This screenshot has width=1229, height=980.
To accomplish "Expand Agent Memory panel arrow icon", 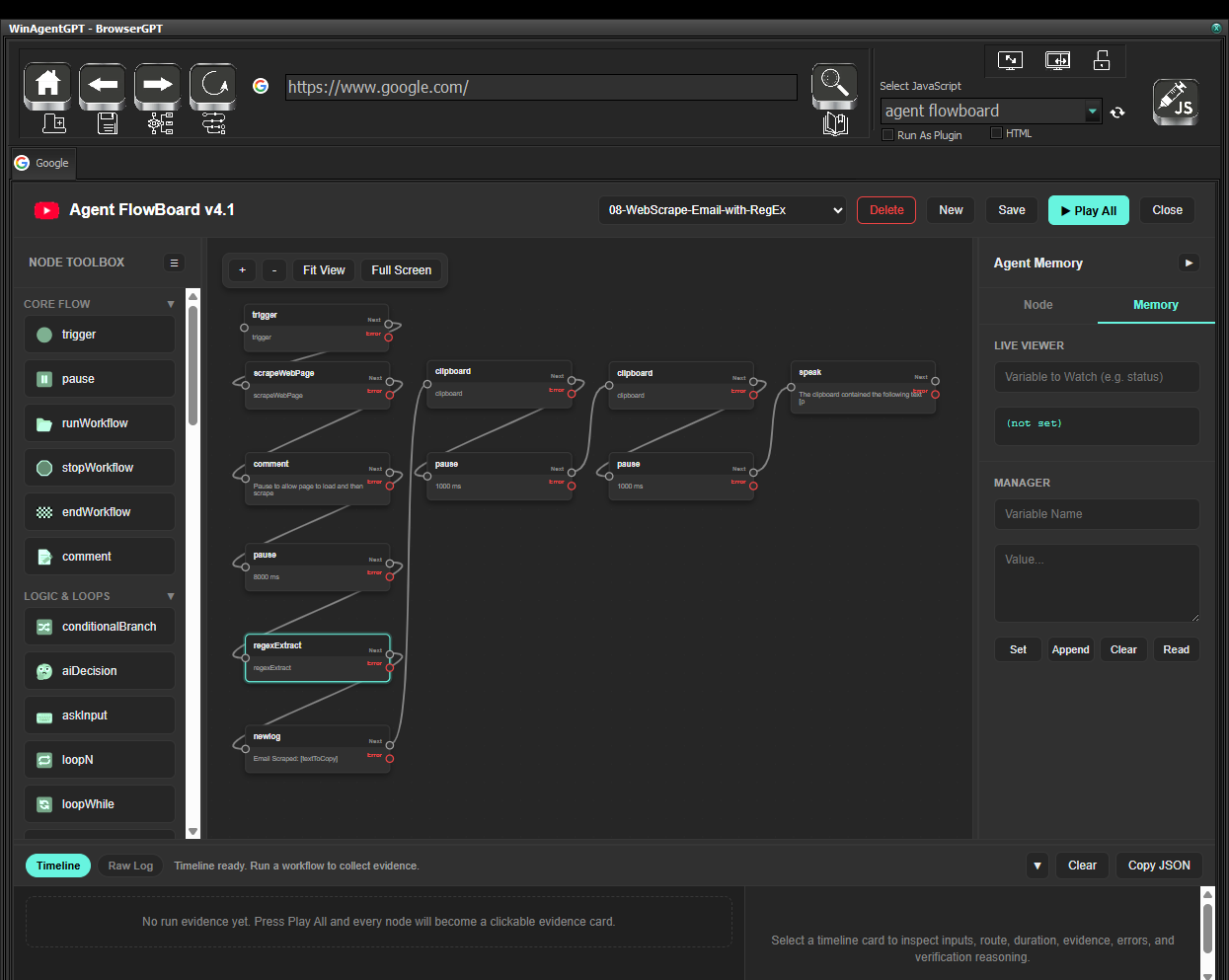I will (x=1189, y=263).
